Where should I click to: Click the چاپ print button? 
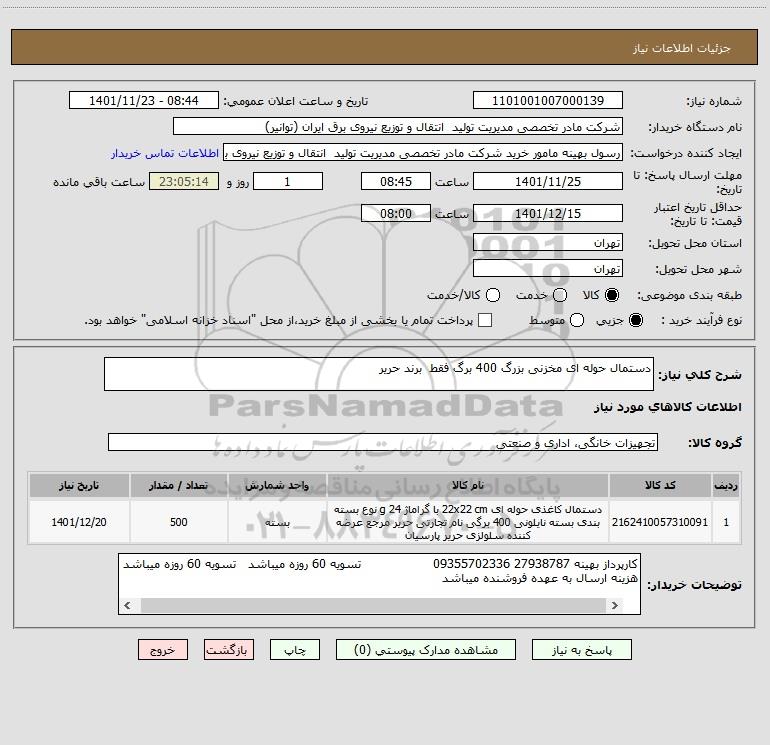[295, 650]
